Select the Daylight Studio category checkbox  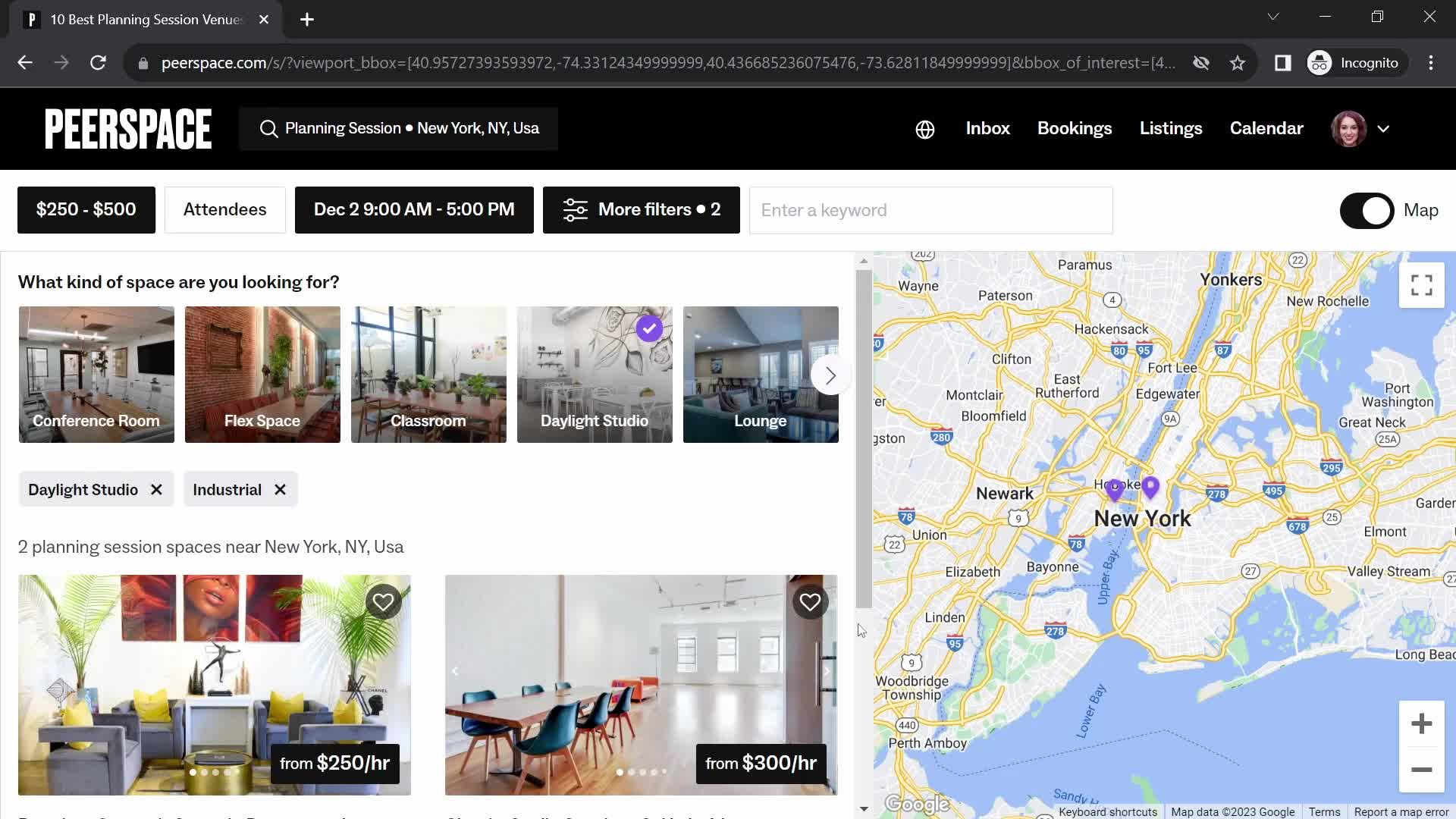(647, 328)
